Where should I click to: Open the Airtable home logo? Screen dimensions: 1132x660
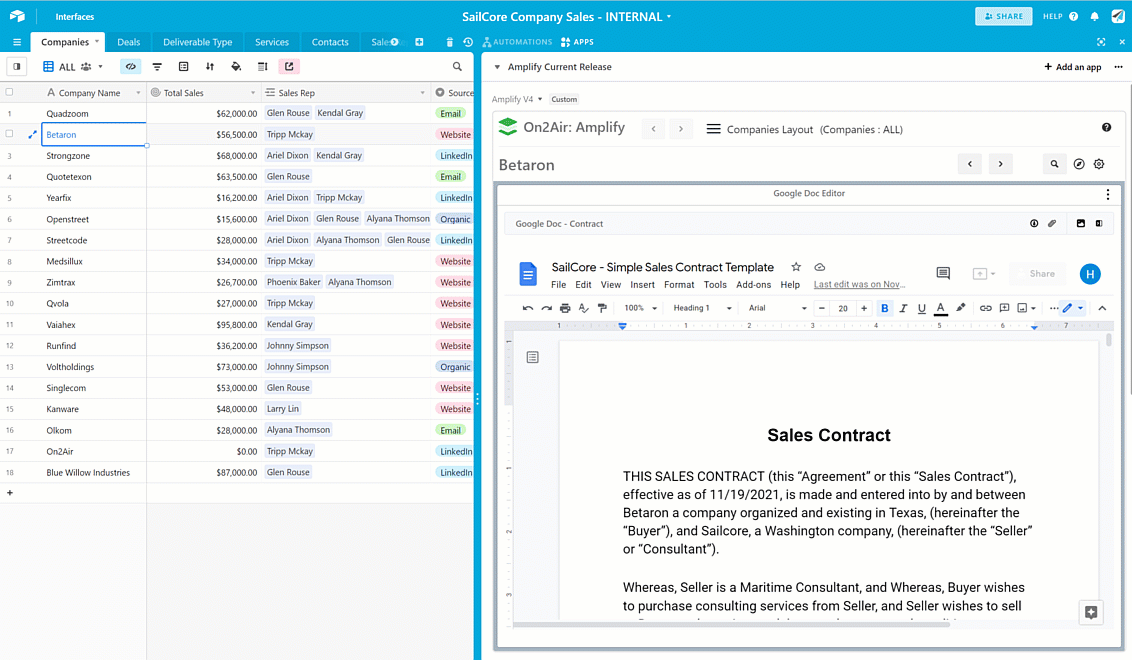point(17,16)
